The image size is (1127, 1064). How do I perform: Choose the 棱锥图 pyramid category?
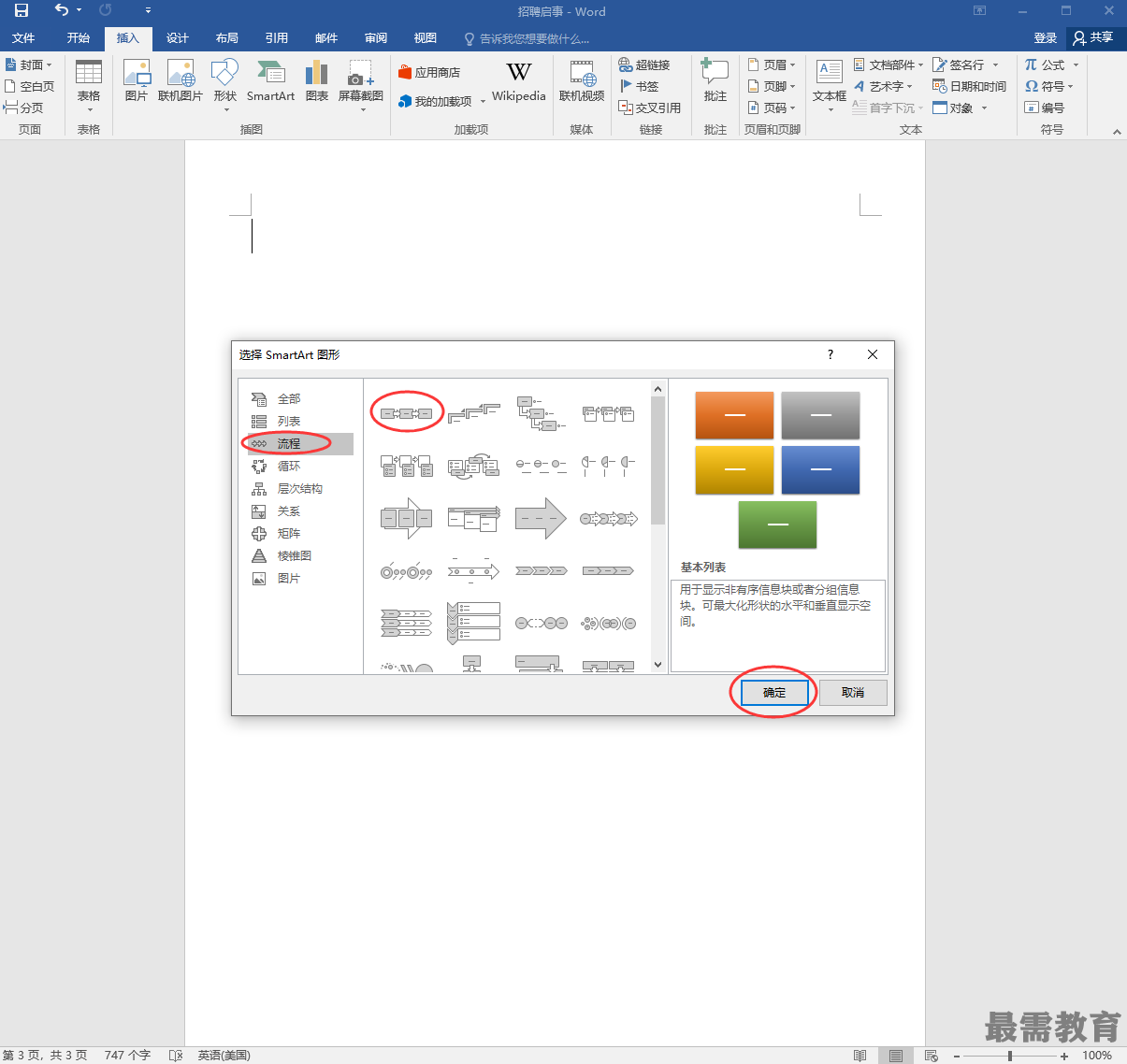click(x=296, y=556)
